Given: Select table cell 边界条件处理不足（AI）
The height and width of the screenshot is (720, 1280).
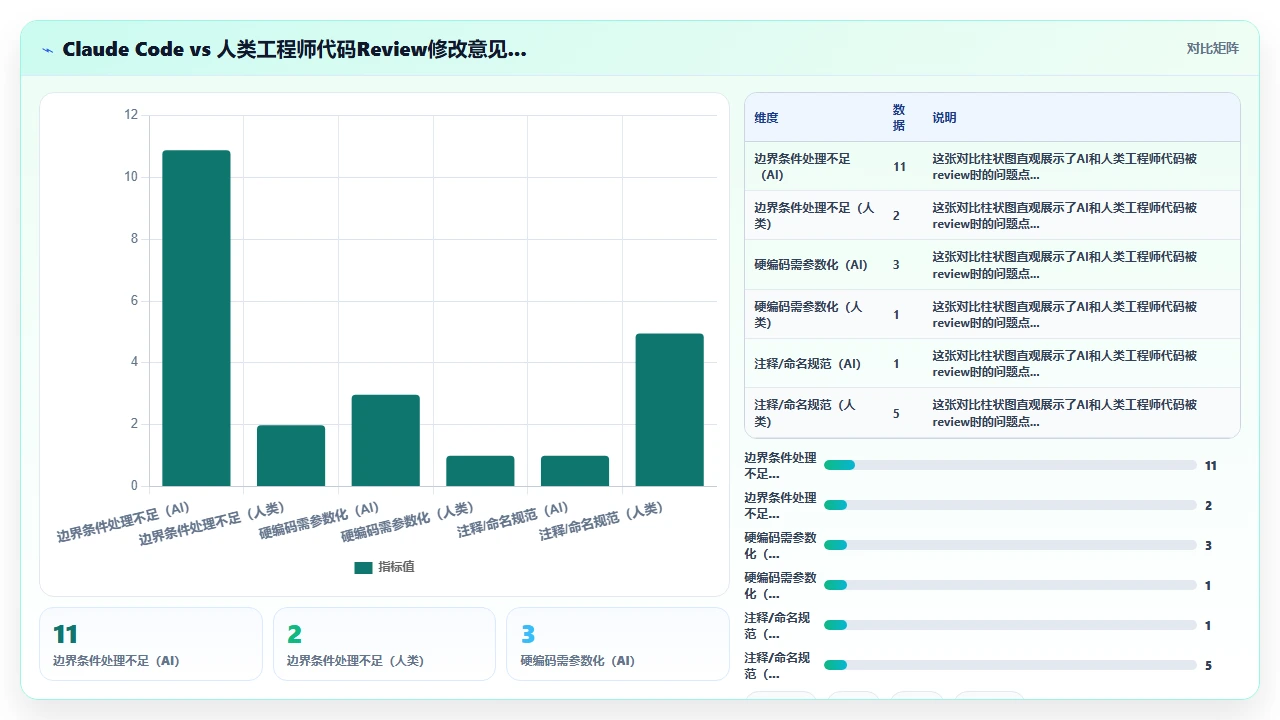Looking at the screenshot, I should [x=814, y=167].
